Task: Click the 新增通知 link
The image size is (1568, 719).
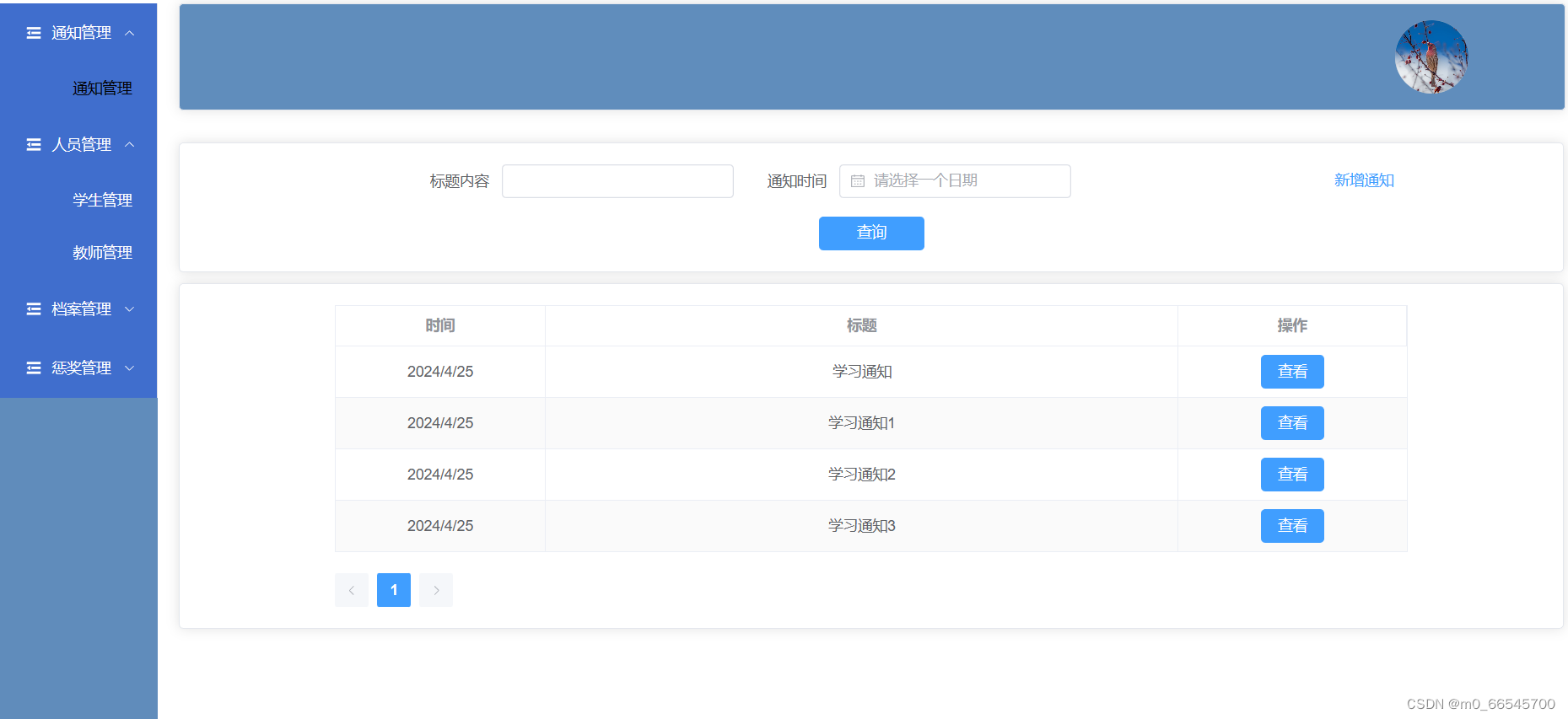Action: pos(1364,180)
